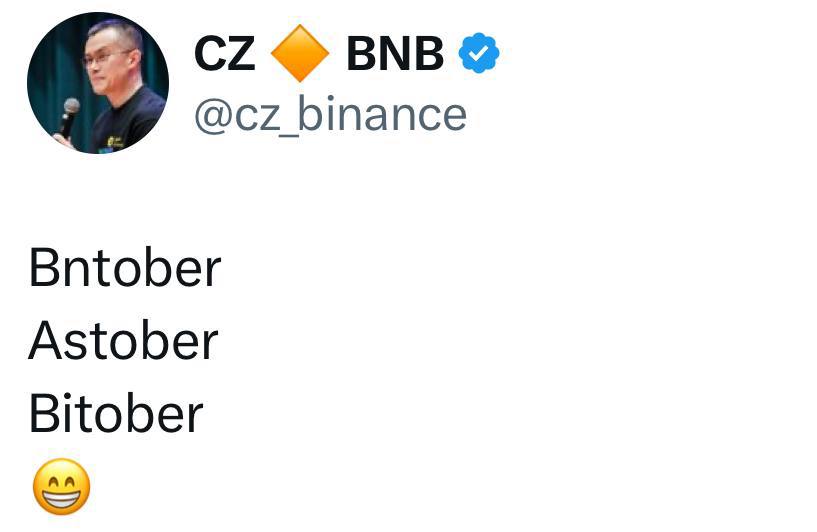817x532 pixels.
Task: Click the "CZ" display name
Action: 225,55
